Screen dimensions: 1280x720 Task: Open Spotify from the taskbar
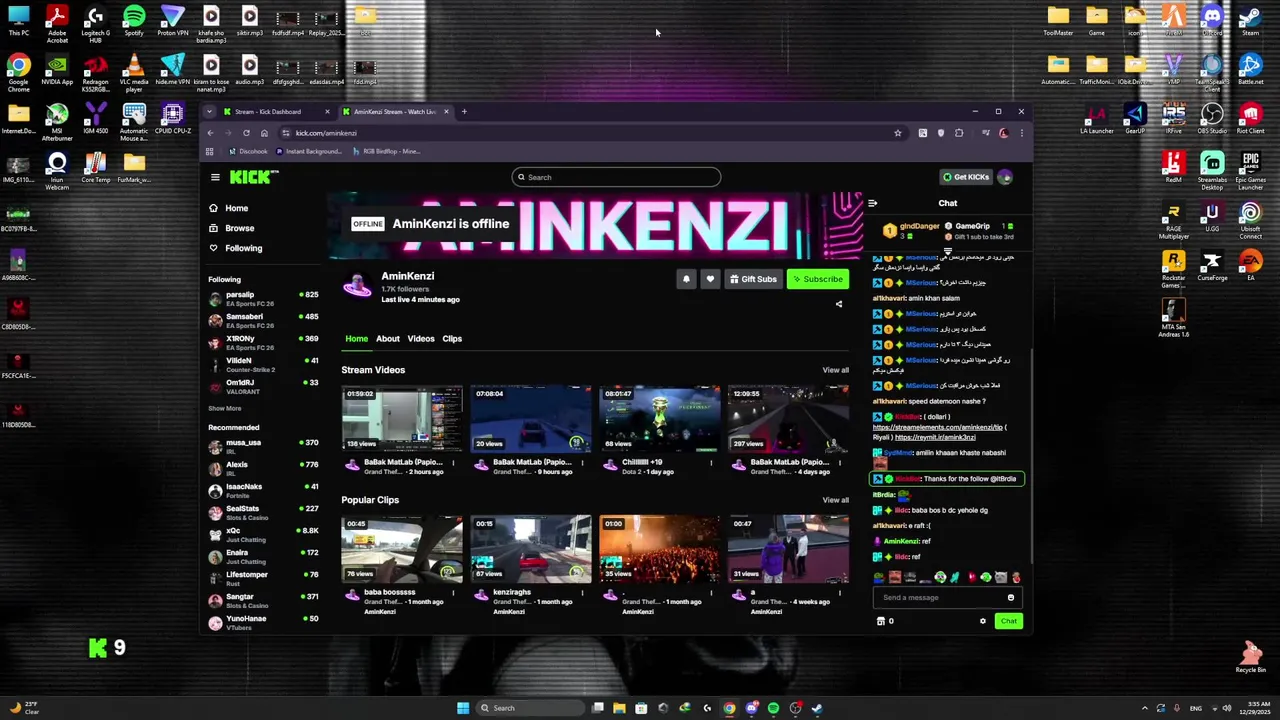(x=773, y=708)
